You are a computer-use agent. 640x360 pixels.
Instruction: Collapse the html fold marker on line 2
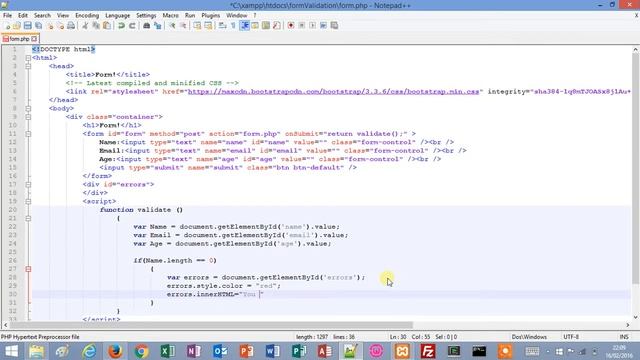click(x=28, y=58)
